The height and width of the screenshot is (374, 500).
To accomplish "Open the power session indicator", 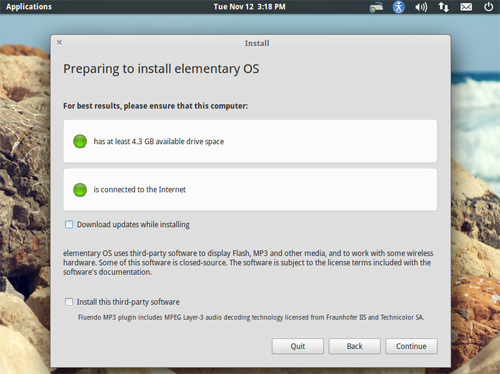I will [488, 7].
